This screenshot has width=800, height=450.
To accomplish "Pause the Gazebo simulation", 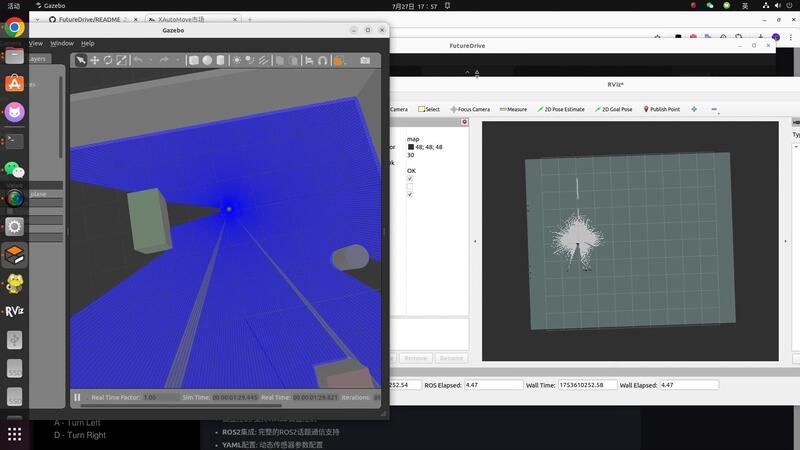I will pyautogui.click(x=78, y=397).
